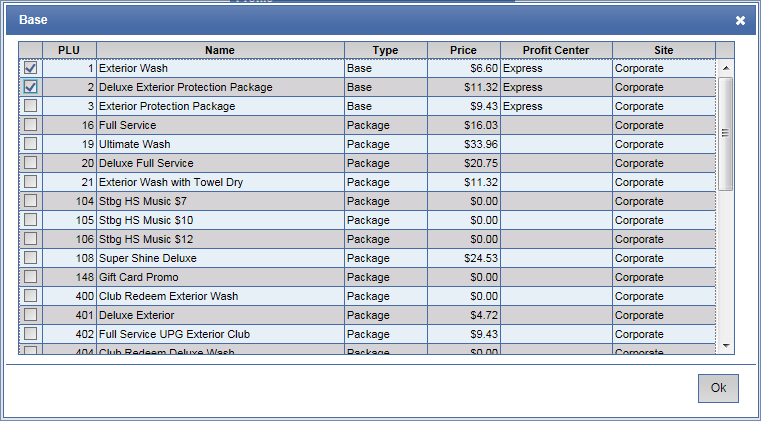Screen dimensions: 761x421
Task: Close the Base dialog with X
Action: coord(740,20)
